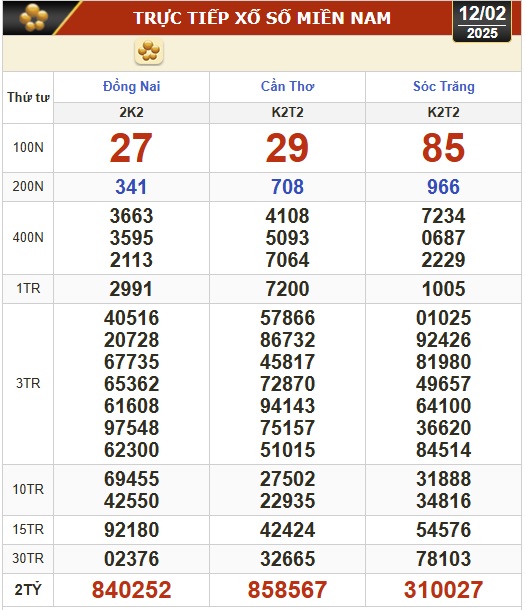
Task: Select the 15TR number 54576
Action: pos(444,530)
